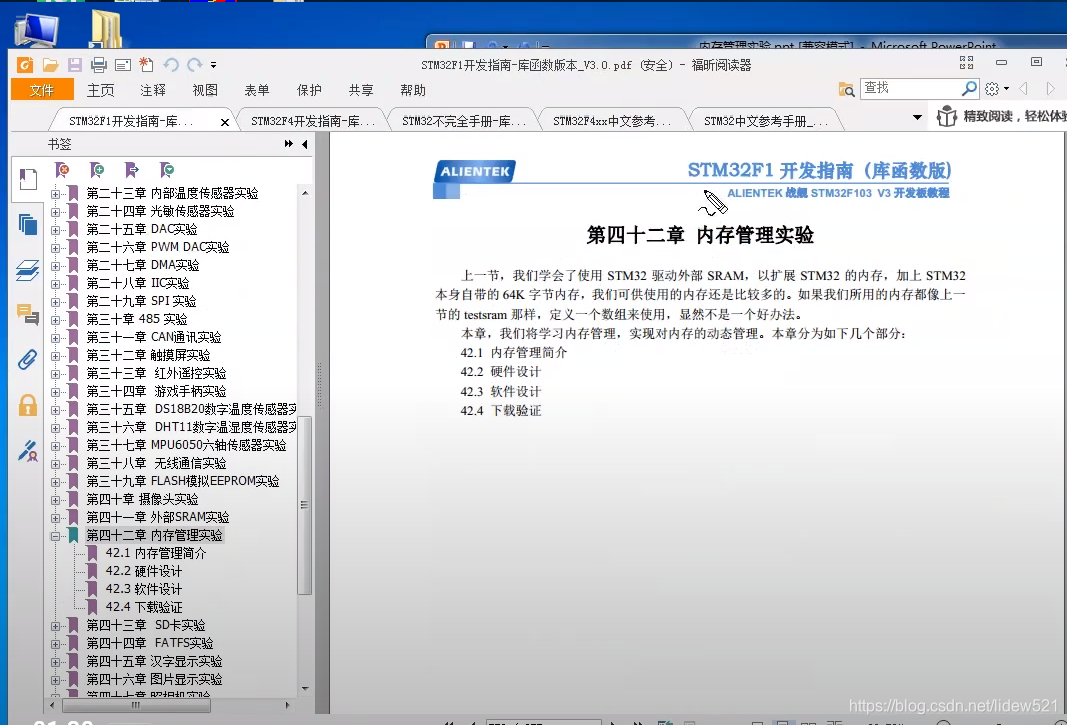Select bookmark 第二十九章 SPI 实验
Image resolution: width=1067 pixels, height=725 pixels.
[141, 301]
